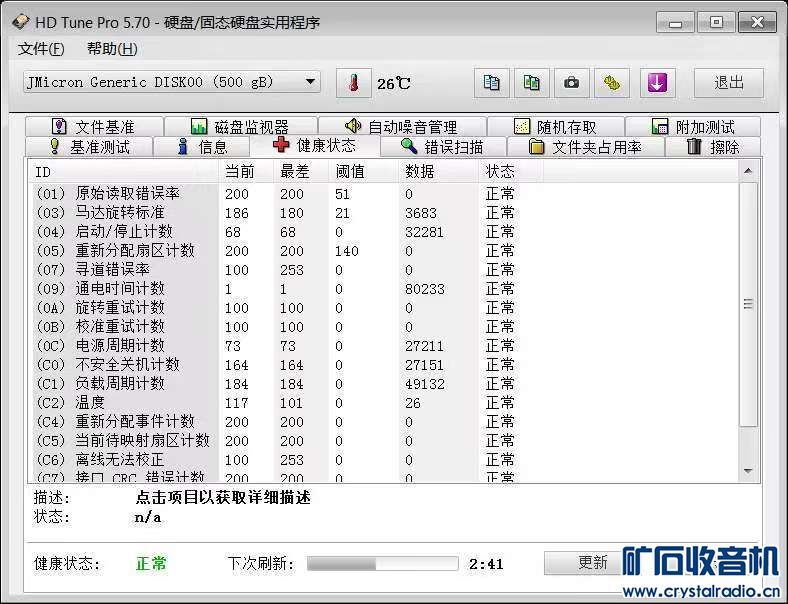
Task: Switch to the 自动噪音管理 tab
Action: coord(402,127)
